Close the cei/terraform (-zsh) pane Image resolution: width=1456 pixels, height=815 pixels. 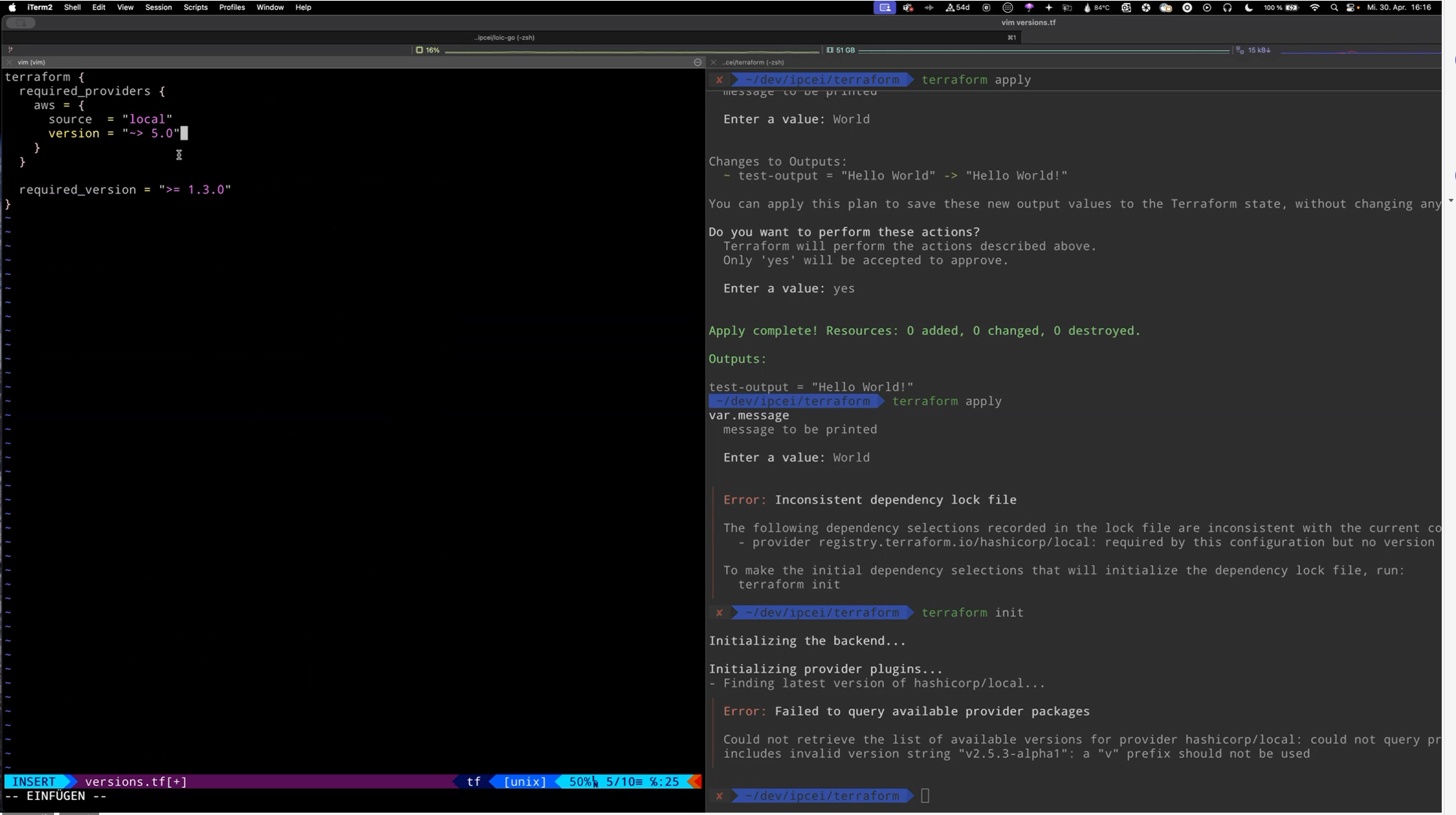(x=713, y=62)
